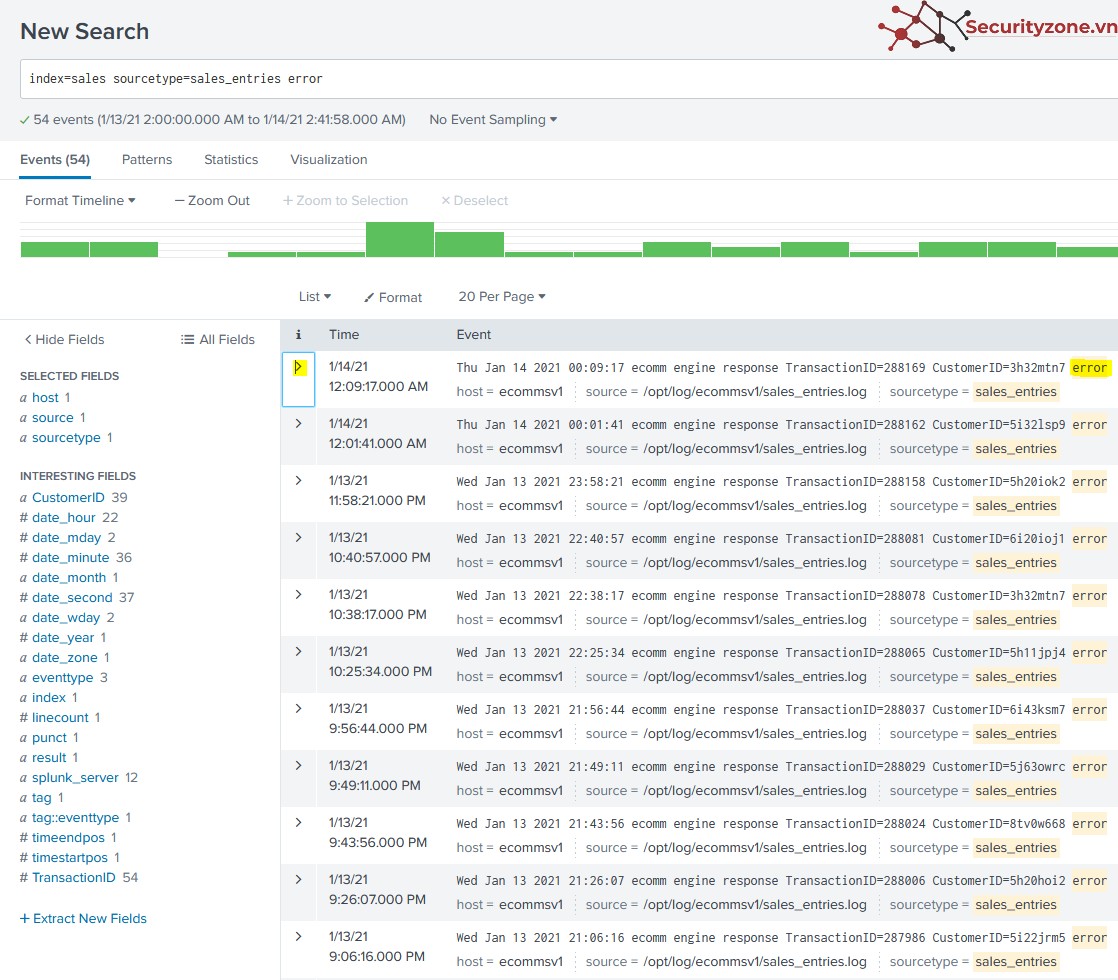Viewport: 1118px width, 980px height.
Task: Click the Time column header
Action: pos(344,335)
